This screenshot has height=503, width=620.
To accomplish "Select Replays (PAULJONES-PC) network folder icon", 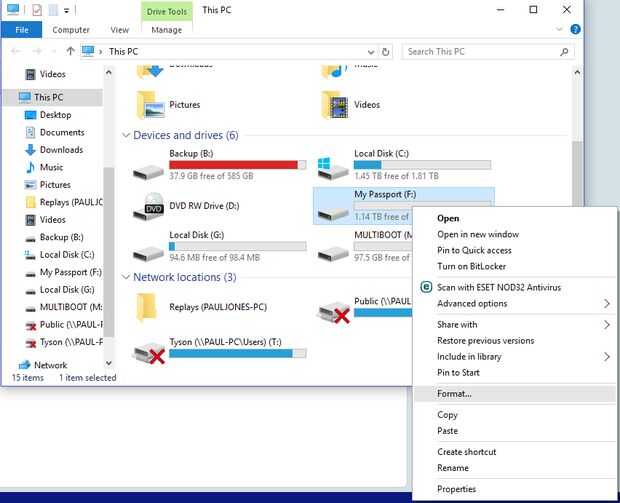I will 147,307.
